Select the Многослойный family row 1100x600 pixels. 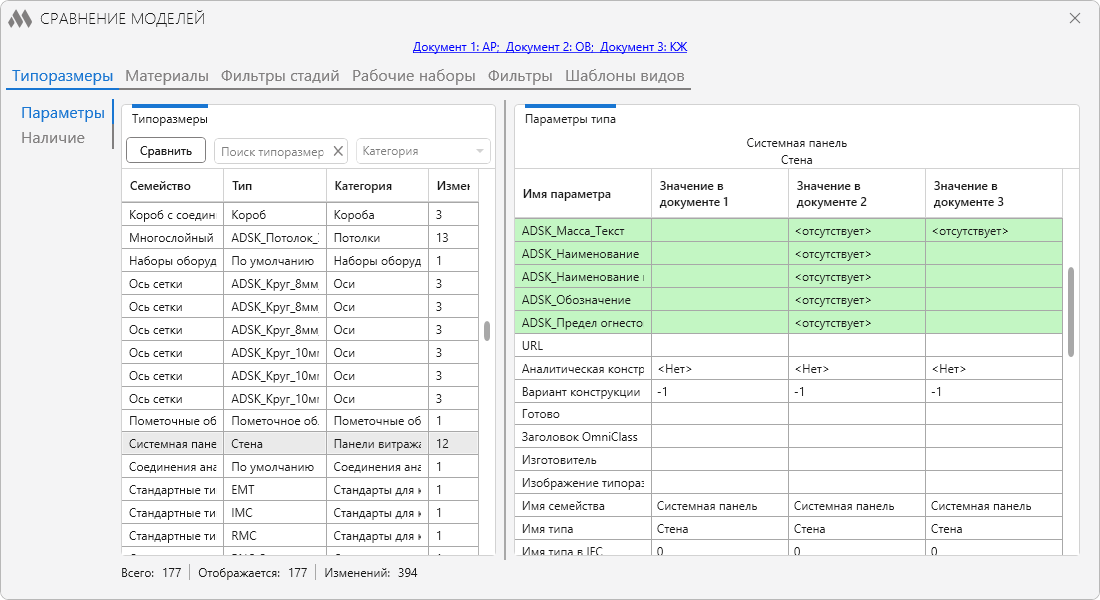(300, 238)
